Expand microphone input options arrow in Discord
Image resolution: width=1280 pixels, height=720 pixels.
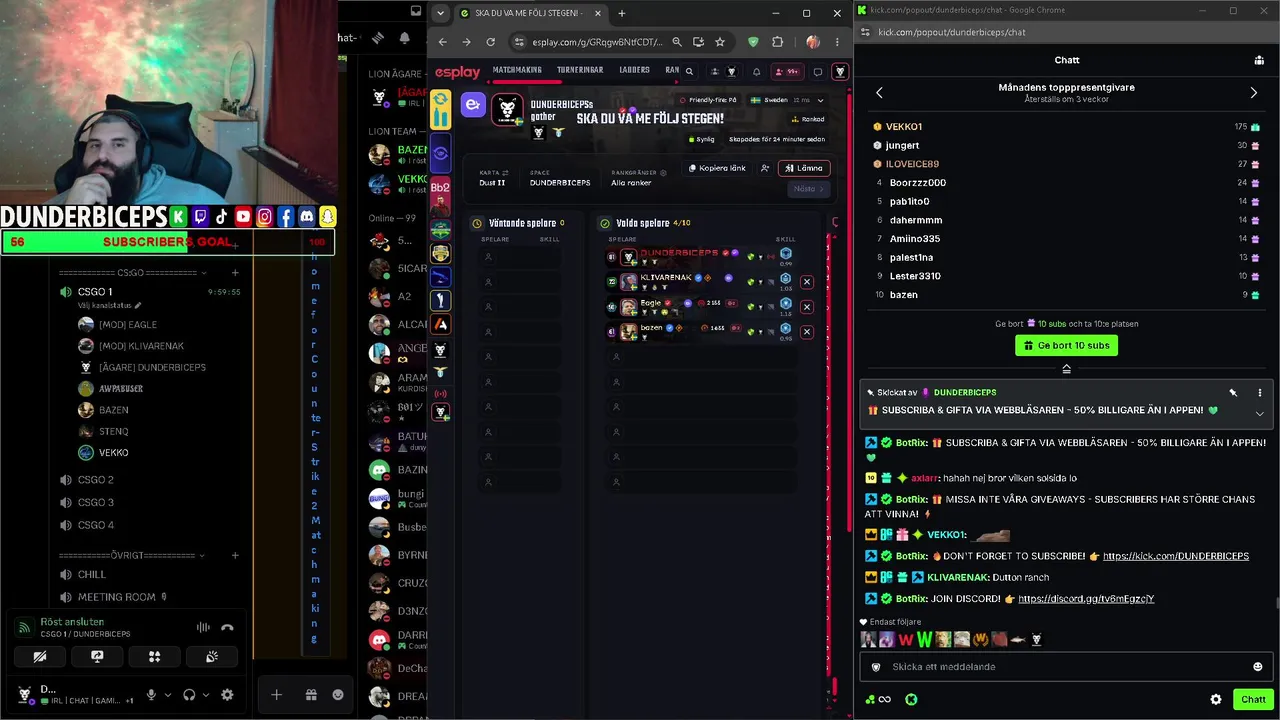[x=166, y=695]
